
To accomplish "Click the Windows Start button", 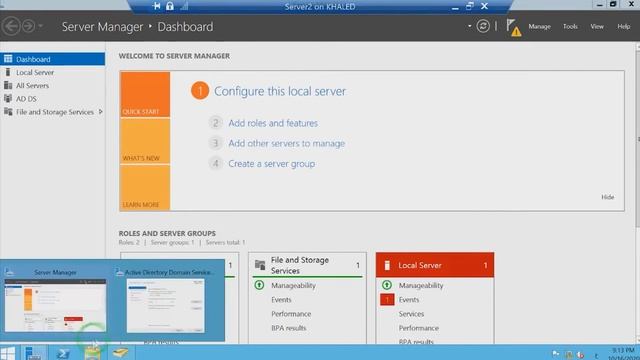I will (x=8, y=353).
